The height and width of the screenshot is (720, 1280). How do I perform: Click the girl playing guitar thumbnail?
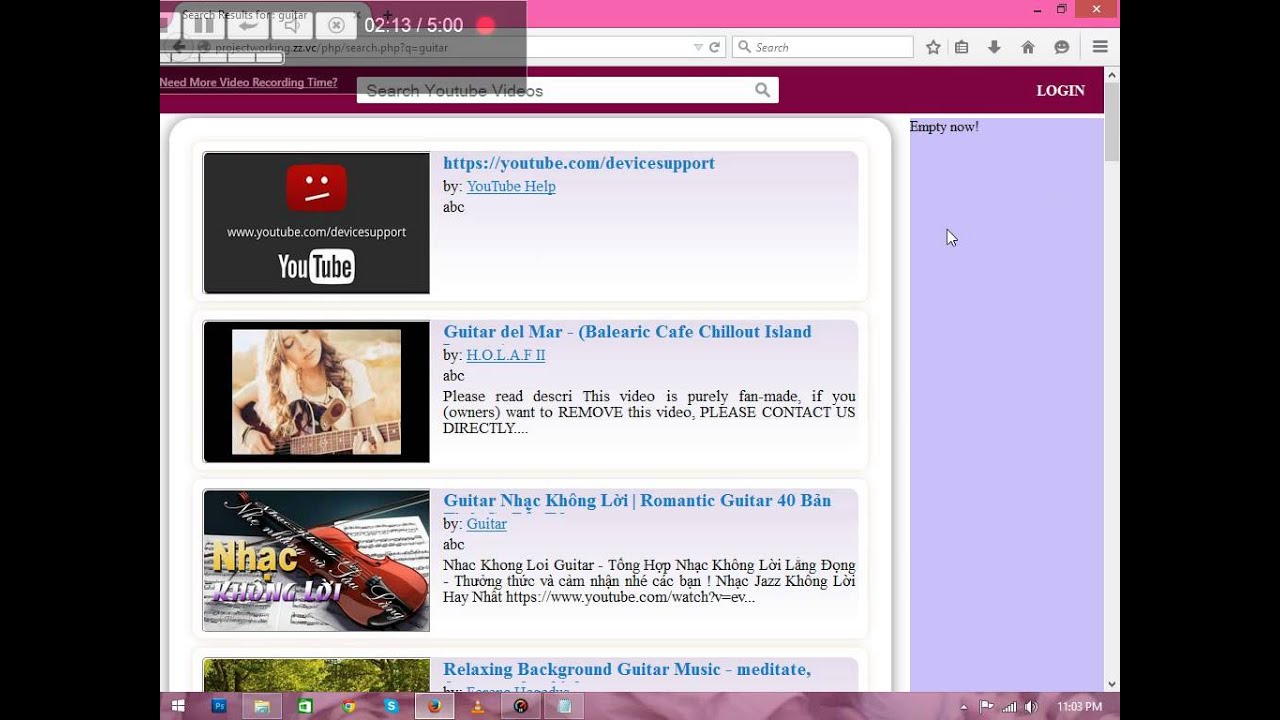[x=316, y=392]
